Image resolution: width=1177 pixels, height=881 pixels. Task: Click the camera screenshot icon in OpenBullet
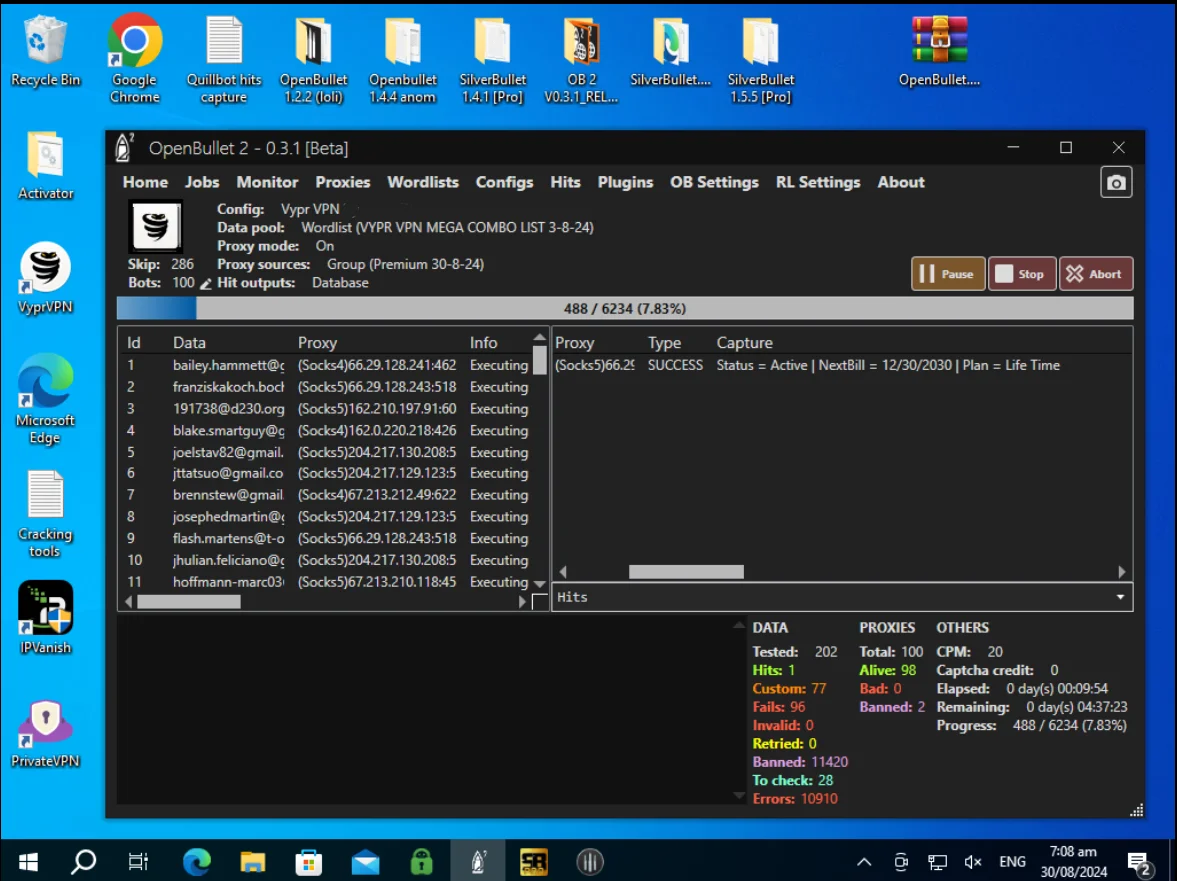coord(1115,182)
